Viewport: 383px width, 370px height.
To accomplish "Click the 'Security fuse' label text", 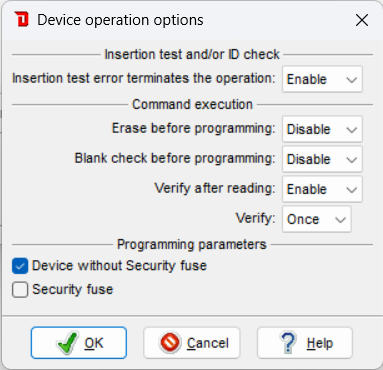I will click(x=73, y=289).
